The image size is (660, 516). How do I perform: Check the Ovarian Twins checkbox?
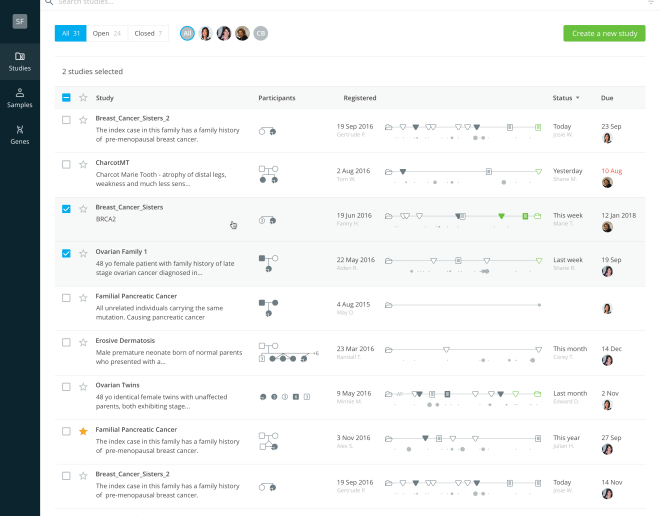(66, 387)
